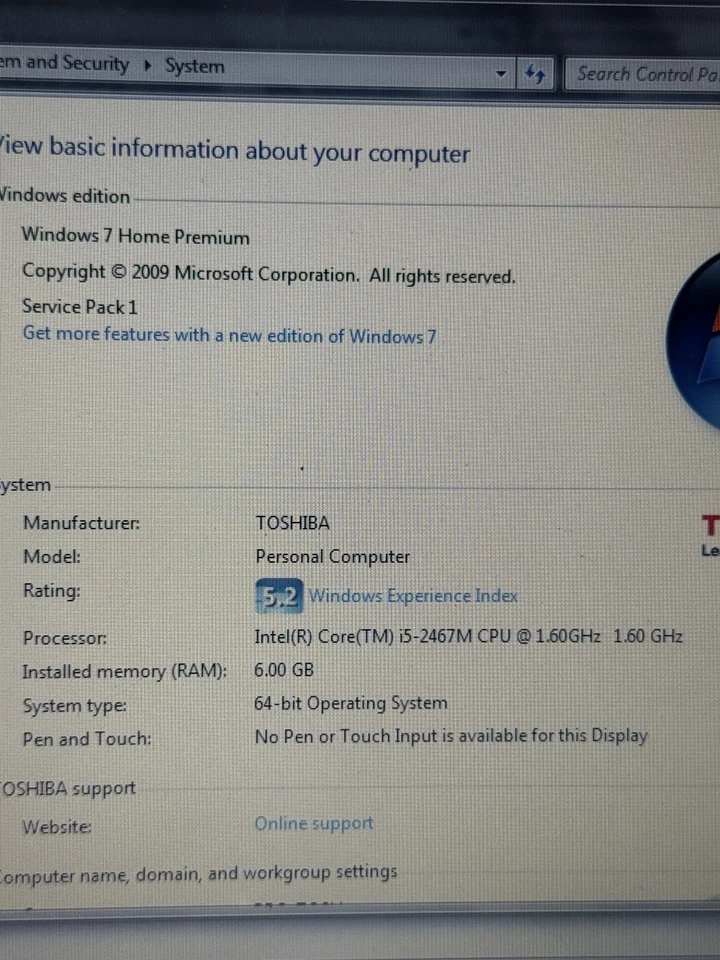720x960 pixels.
Task: Click the Windows edition section heading
Action: point(65,195)
